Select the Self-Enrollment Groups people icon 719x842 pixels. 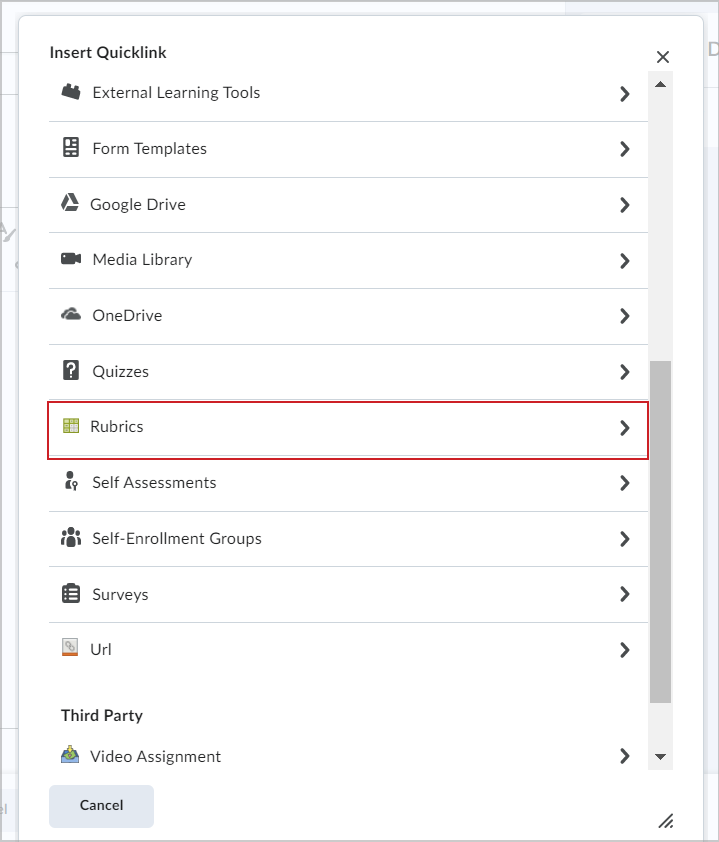coord(71,537)
